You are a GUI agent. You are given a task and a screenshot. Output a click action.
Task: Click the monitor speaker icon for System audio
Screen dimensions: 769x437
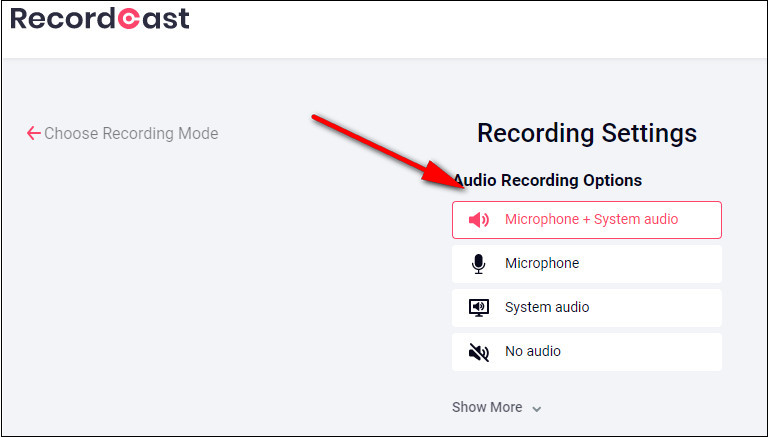[479, 308]
